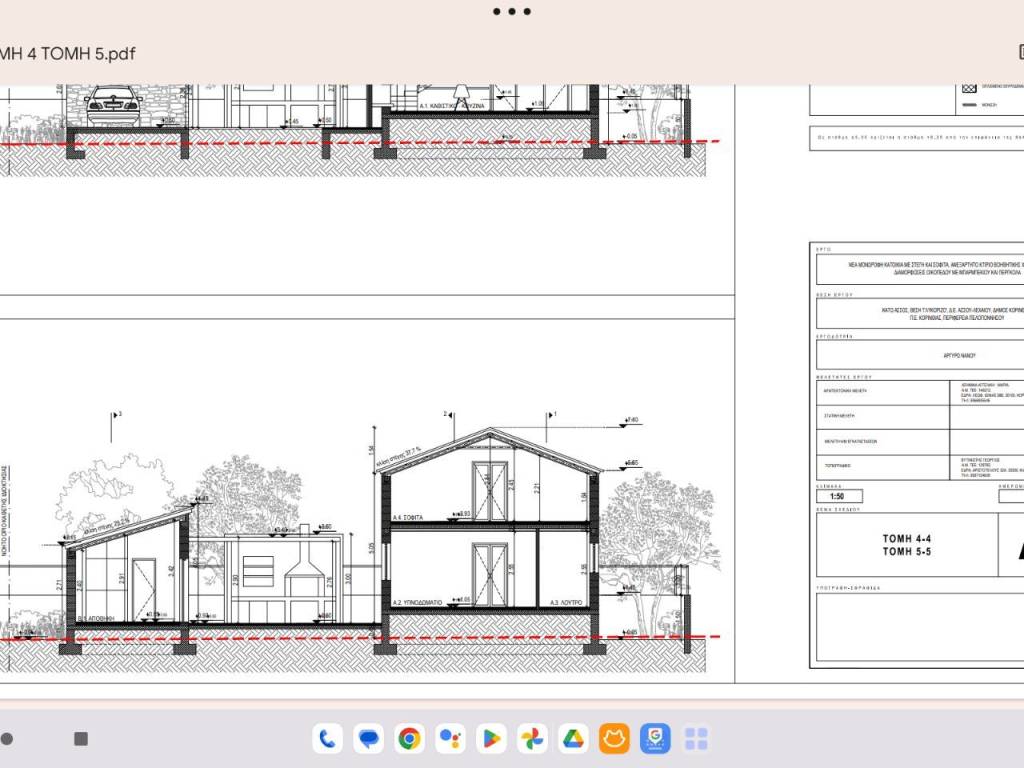Open the blue G app icon
Viewport: 1024px width, 768px height.
655,739
